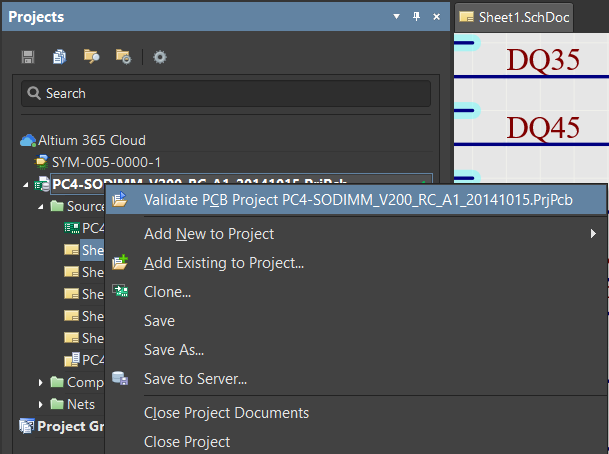Click the Altium 365 cloud icon
Image resolution: width=609 pixels, height=454 pixels.
tap(28, 140)
